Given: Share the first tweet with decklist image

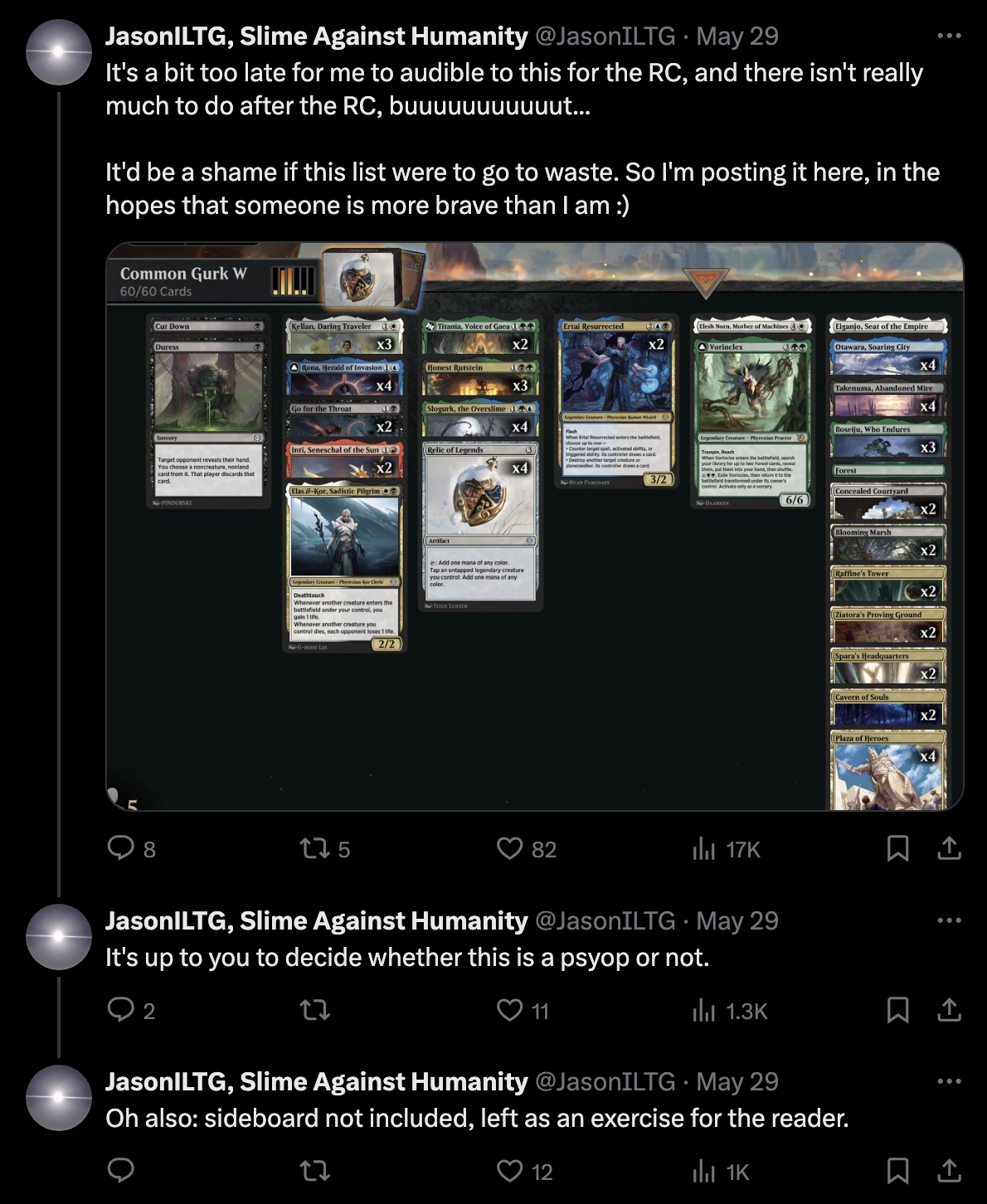Looking at the screenshot, I should click(949, 848).
